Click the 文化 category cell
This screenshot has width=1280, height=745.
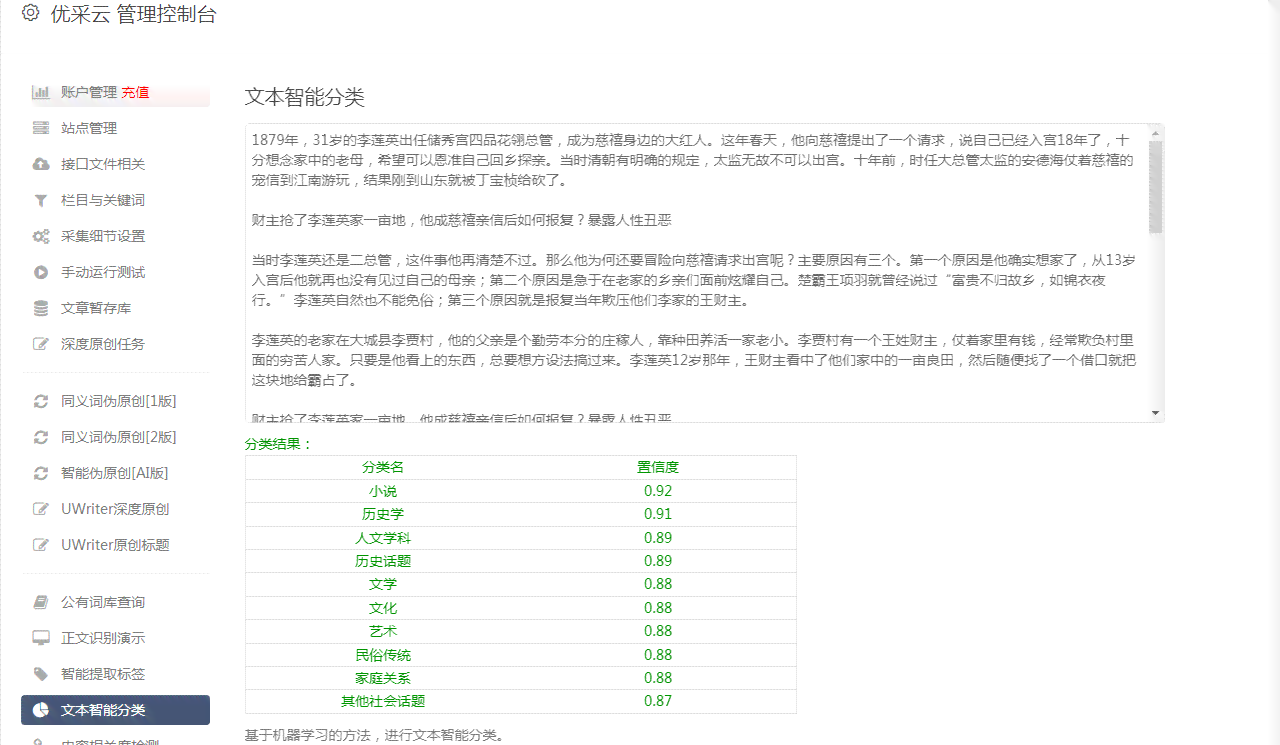click(383, 608)
